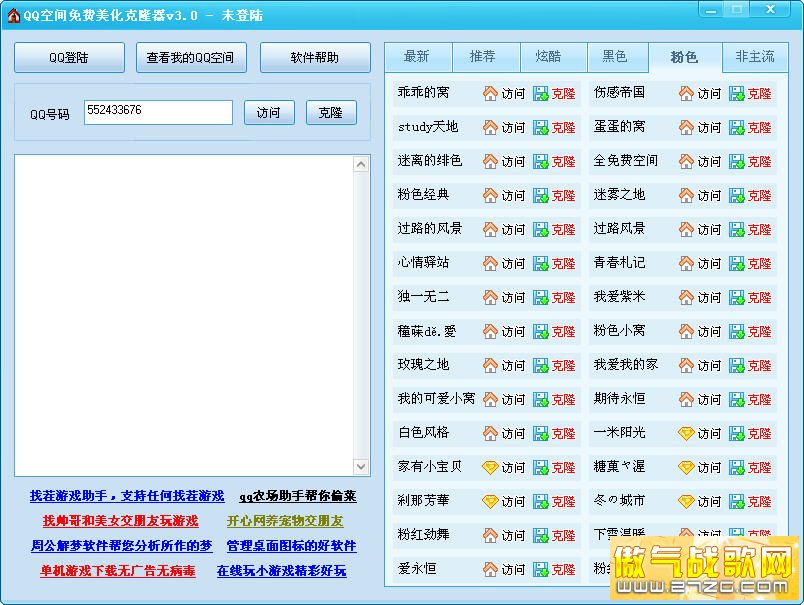The width and height of the screenshot is (804, 605).
Task: Open 软件帮助 button
Action: click(315, 57)
